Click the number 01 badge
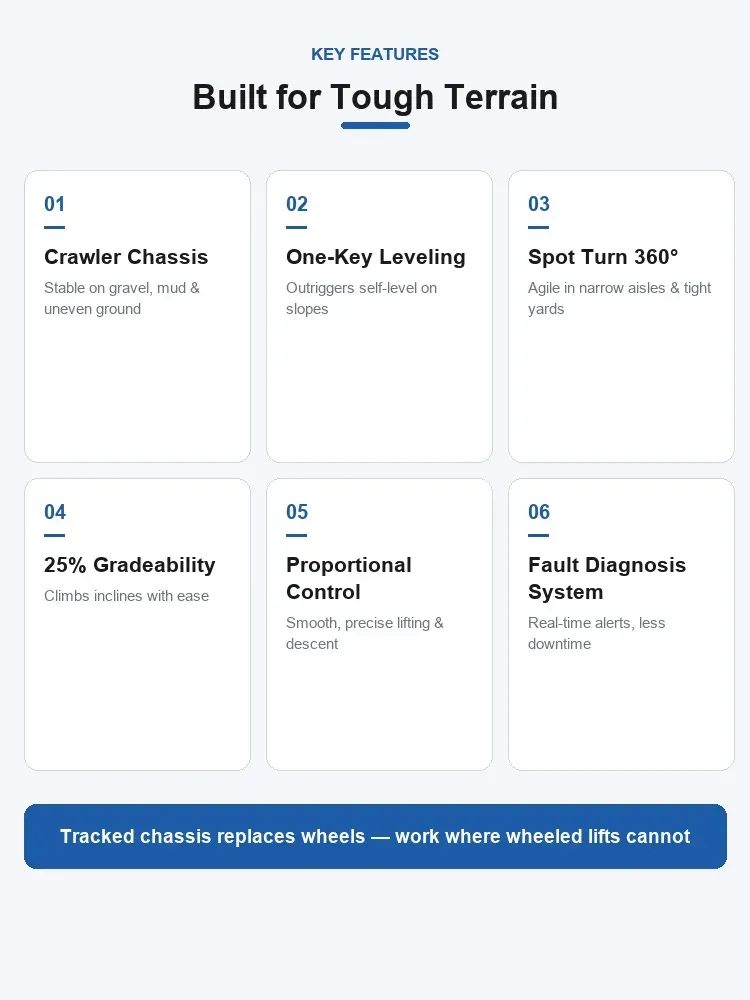The image size is (750, 1000). point(54,204)
